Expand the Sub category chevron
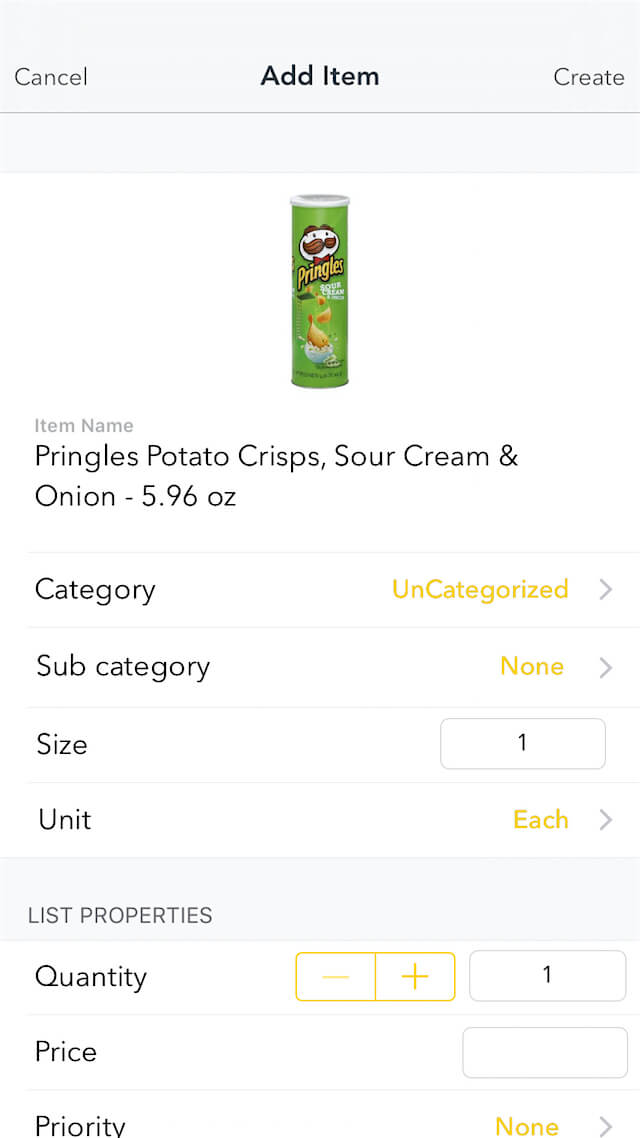Image resolution: width=640 pixels, height=1138 pixels. coord(605,667)
